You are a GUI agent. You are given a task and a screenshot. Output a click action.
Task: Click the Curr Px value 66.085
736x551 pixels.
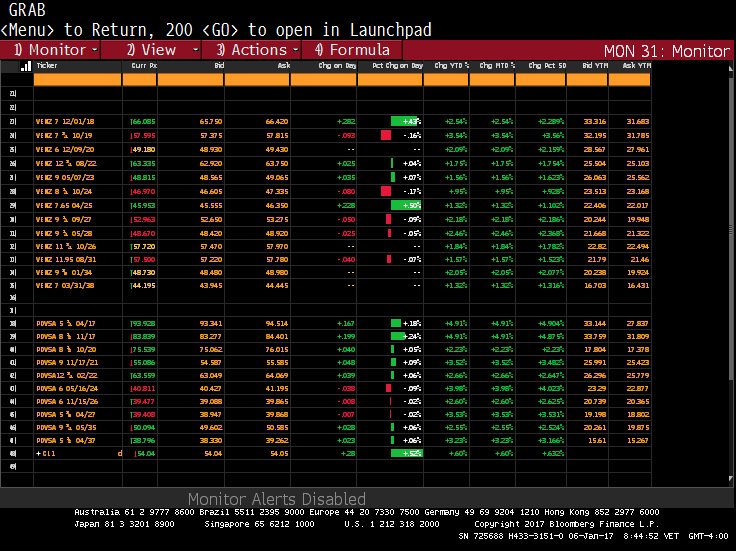[x=143, y=122]
